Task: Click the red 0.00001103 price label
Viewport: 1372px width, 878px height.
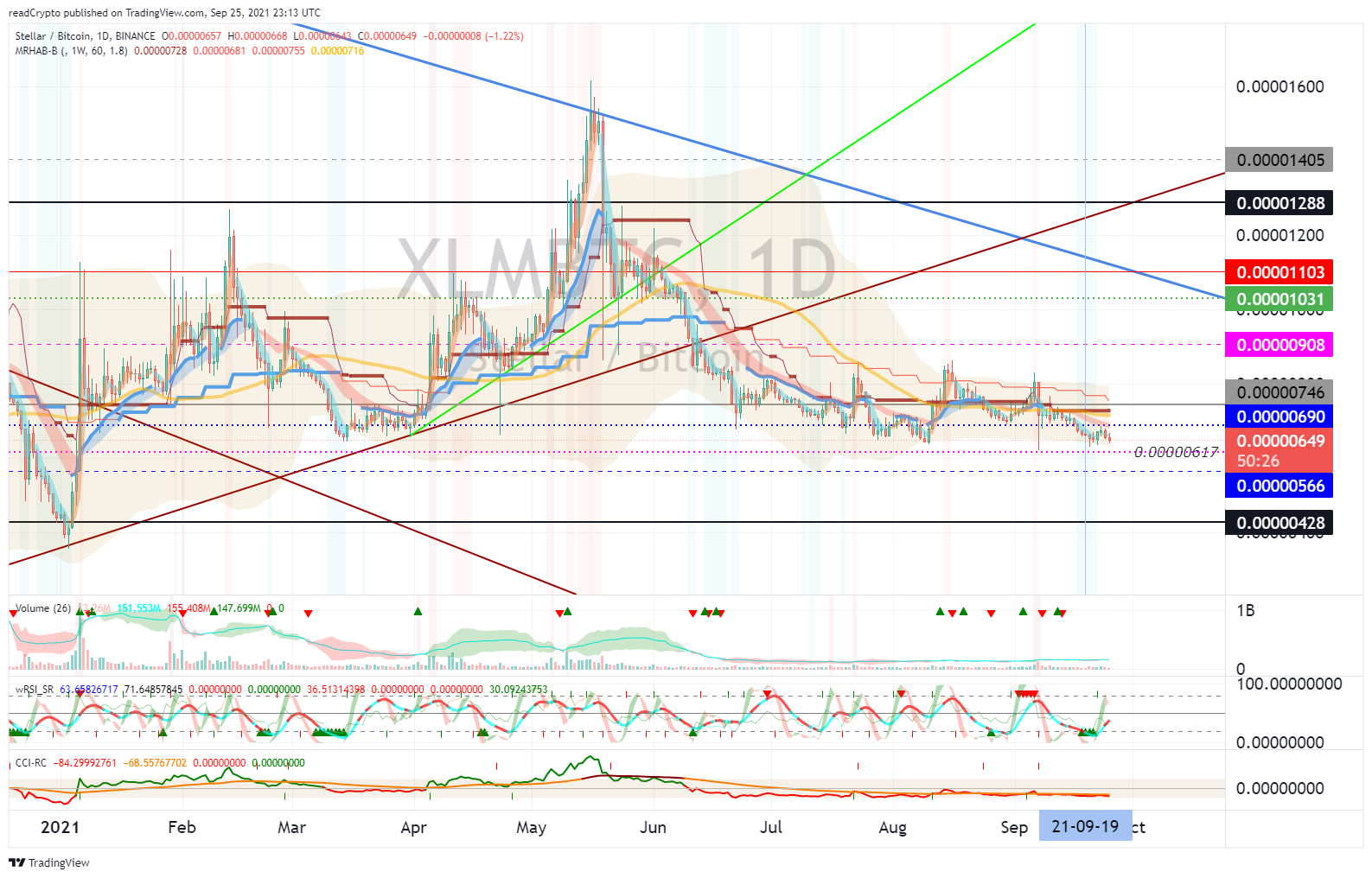Action: click(x=1279, y=272)
